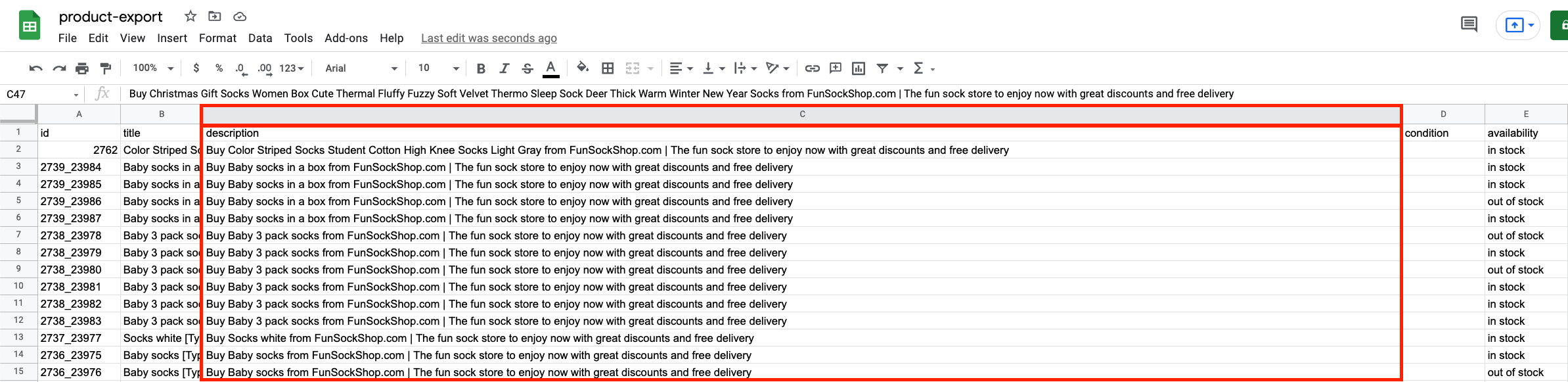Open the Borders tool
Screen dimensions: 1568x382
(x=608, y=68)
